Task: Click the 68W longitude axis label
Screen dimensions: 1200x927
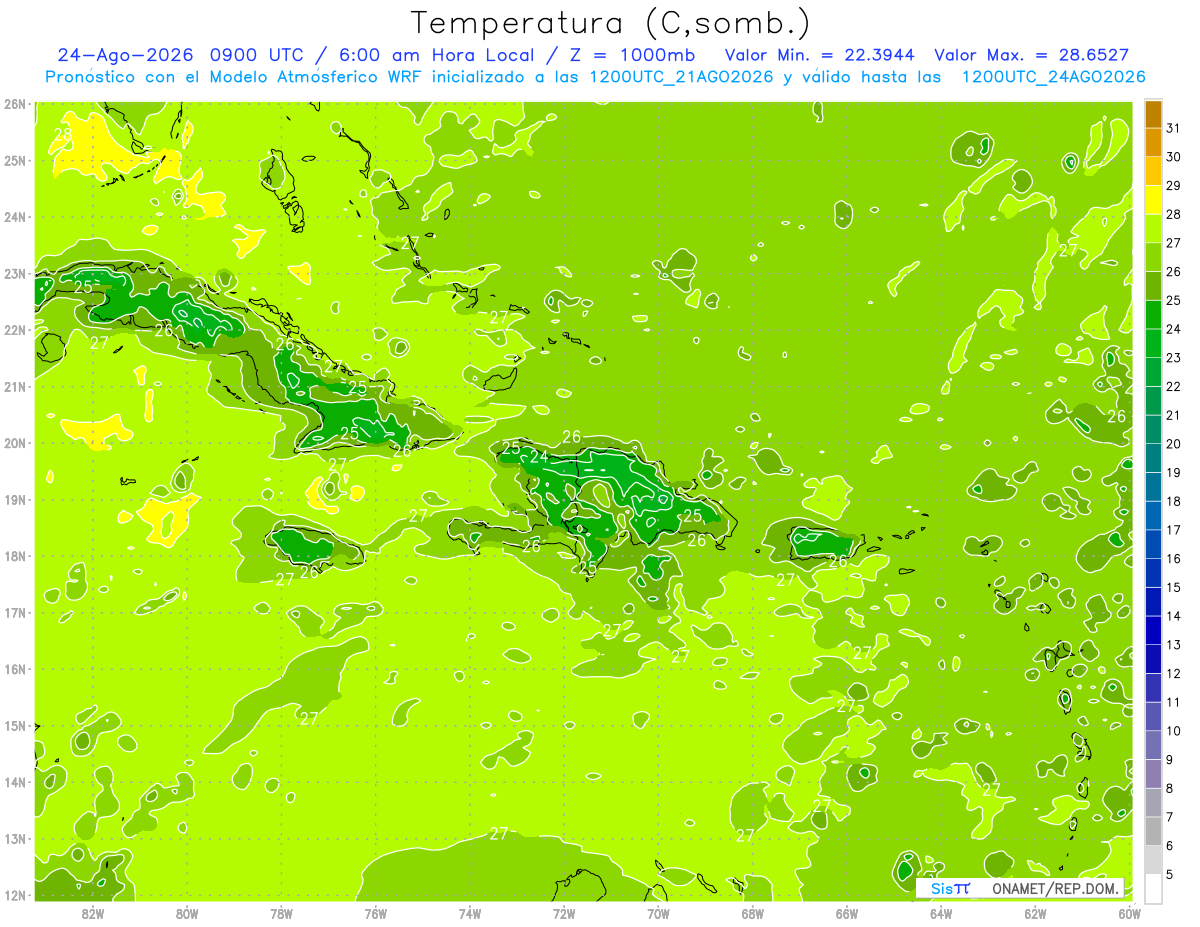Action: [x=753, y=913]
